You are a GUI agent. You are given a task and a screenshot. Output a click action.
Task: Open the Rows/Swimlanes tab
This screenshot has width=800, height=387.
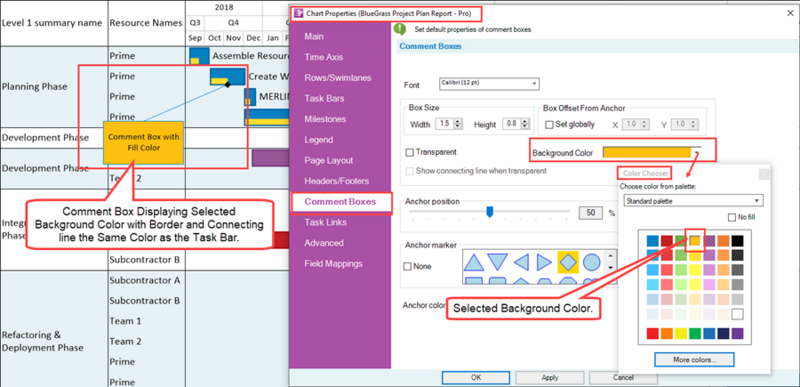(338, 78)
